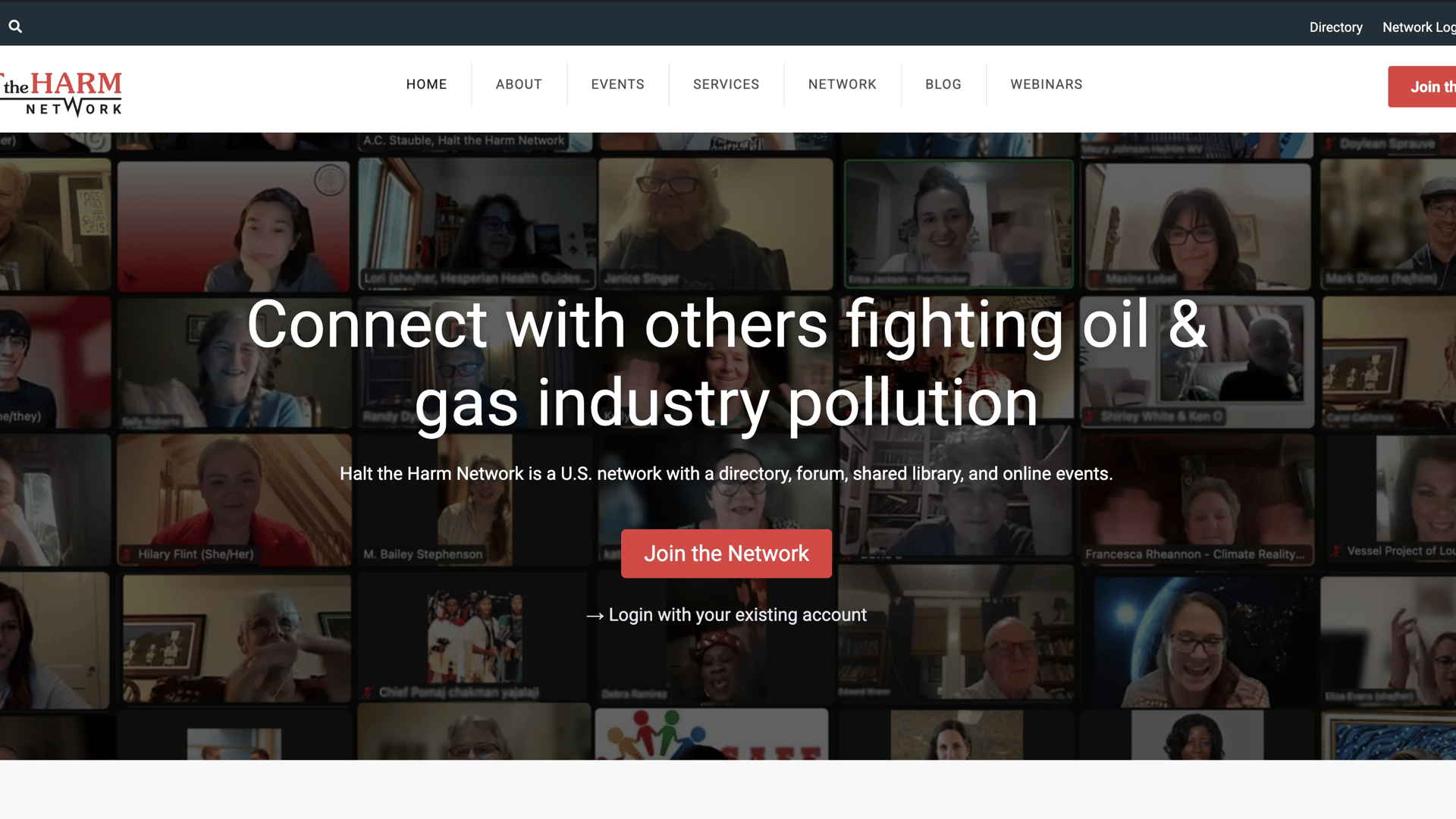The image size is (1456, 819).
Task: Open the WEBINARS menu item
Action: [1046, 84]
